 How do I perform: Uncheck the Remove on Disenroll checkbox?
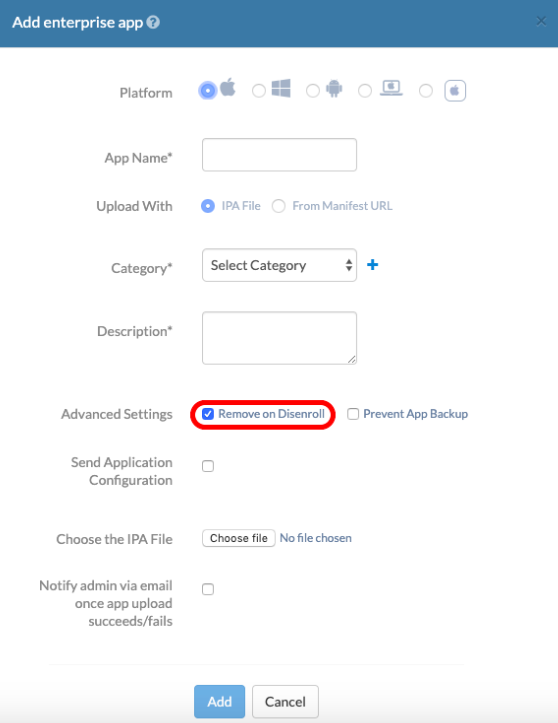[x=208, y=414]
